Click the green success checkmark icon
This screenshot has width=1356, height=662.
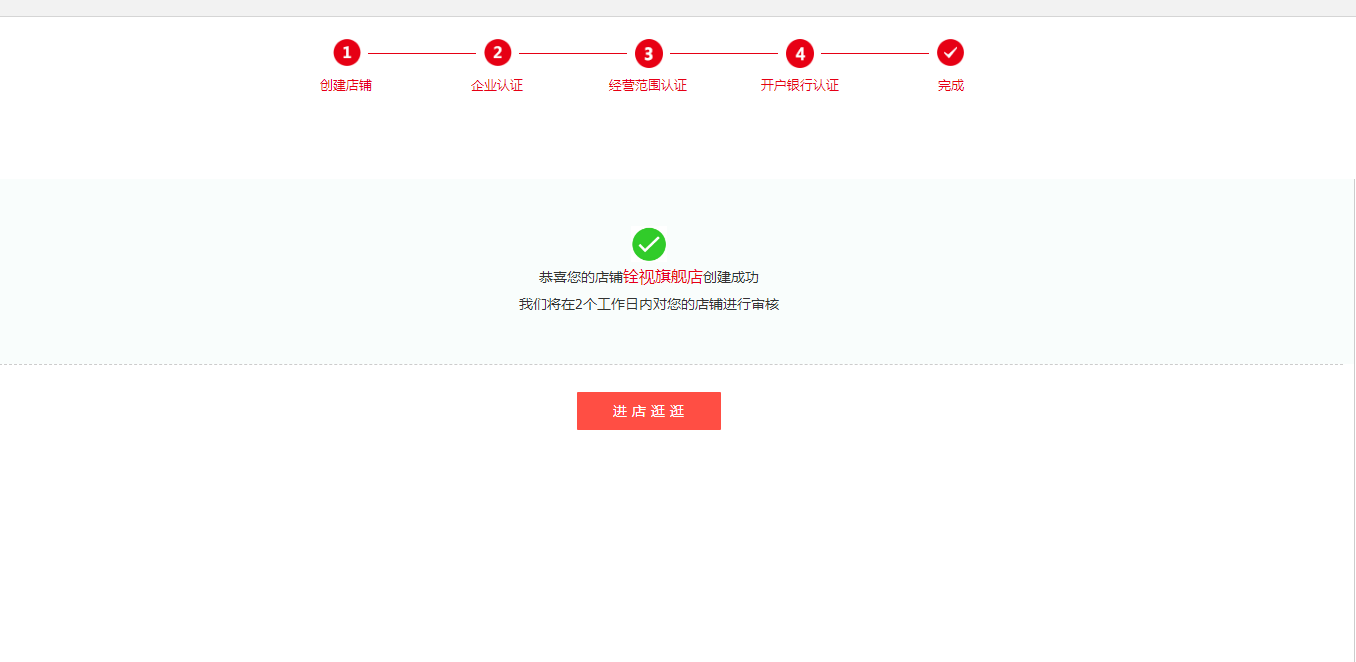tap(649, 244)
